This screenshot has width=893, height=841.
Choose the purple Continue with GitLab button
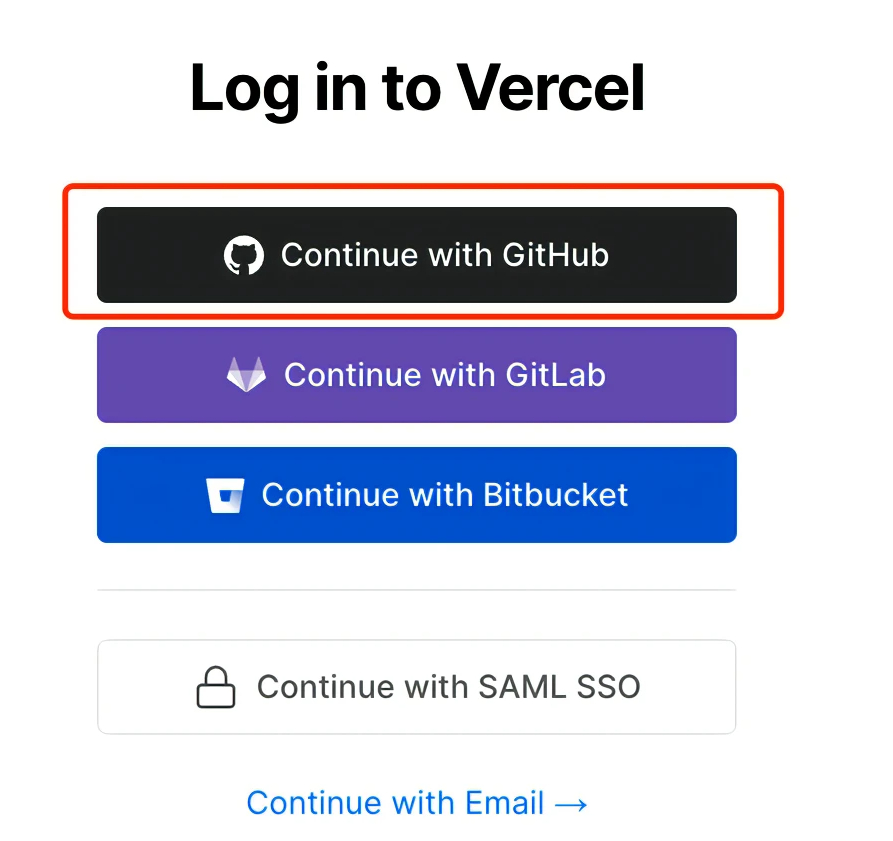pos(417,375)
